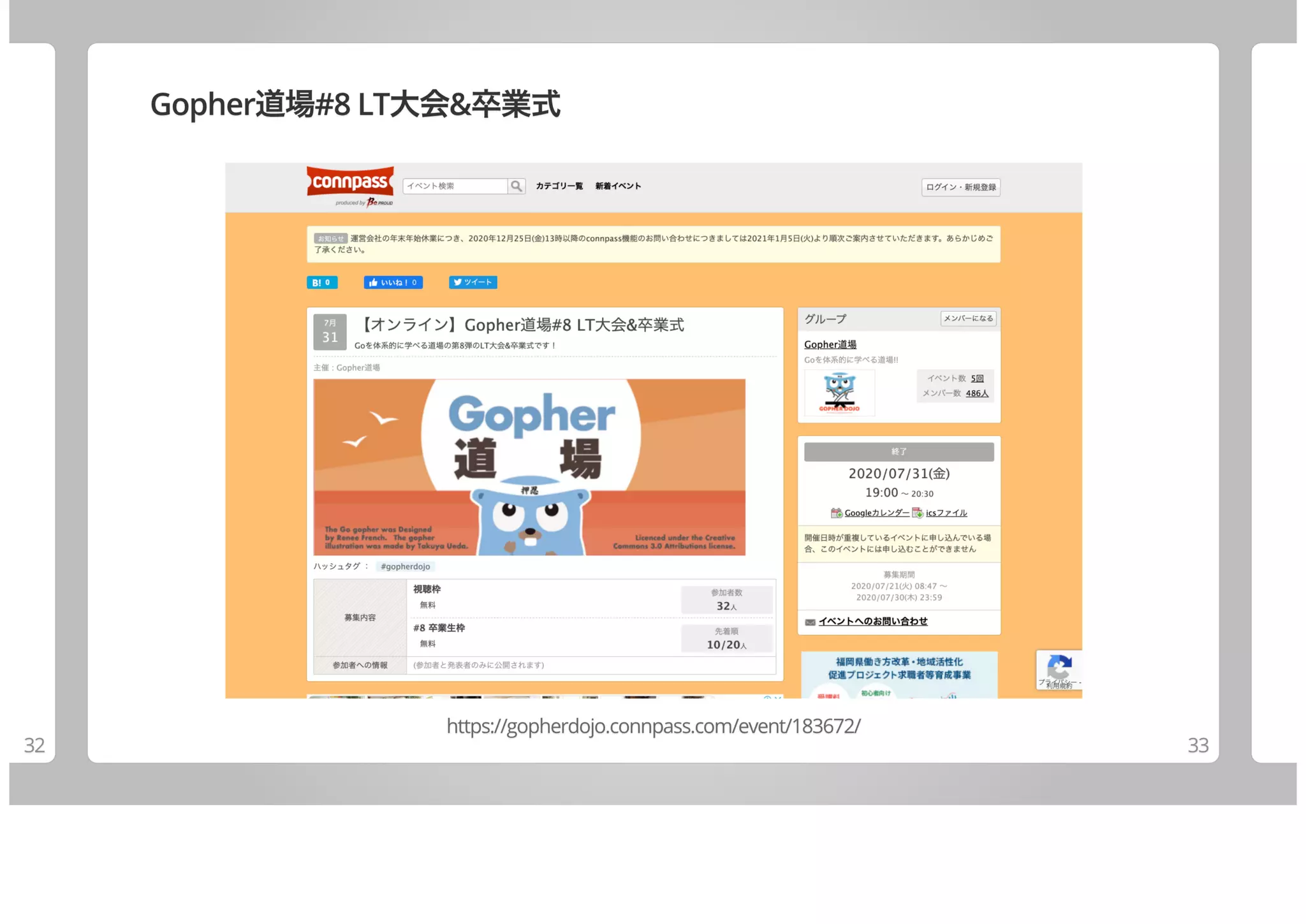Click the Twitter ツイート button
The image size is (1306, 924).
(473, 282)
